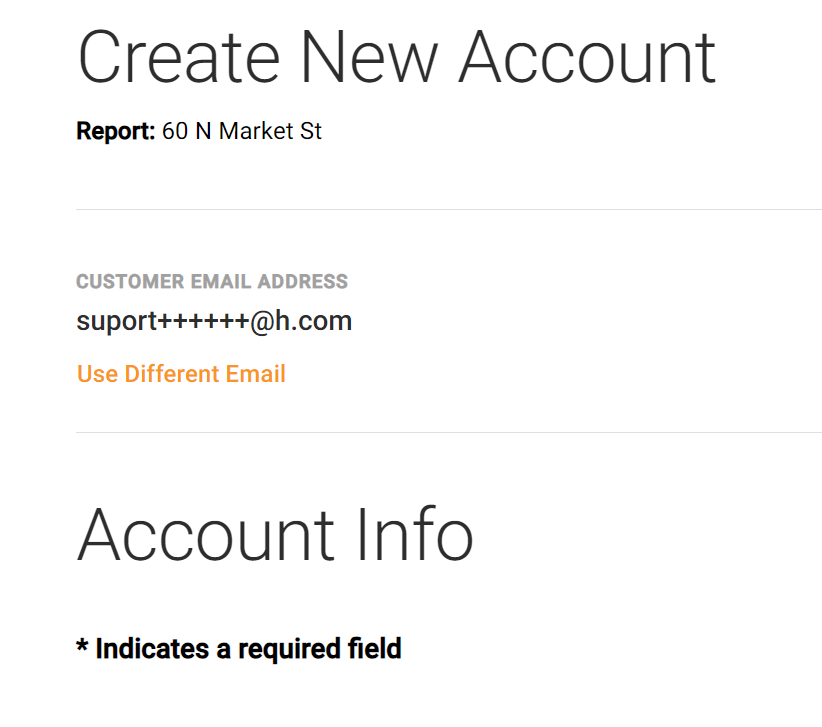Screen dimensions: 822x727
Task: Click the required field notice text
Action: point(239,648)
